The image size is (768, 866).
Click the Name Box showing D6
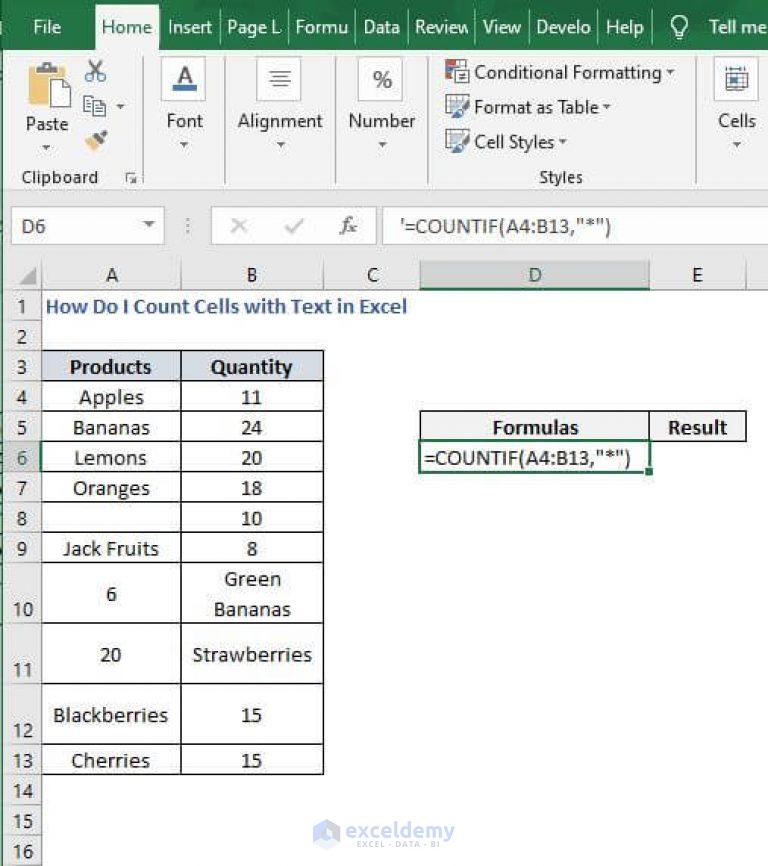(x=87, y=226)
